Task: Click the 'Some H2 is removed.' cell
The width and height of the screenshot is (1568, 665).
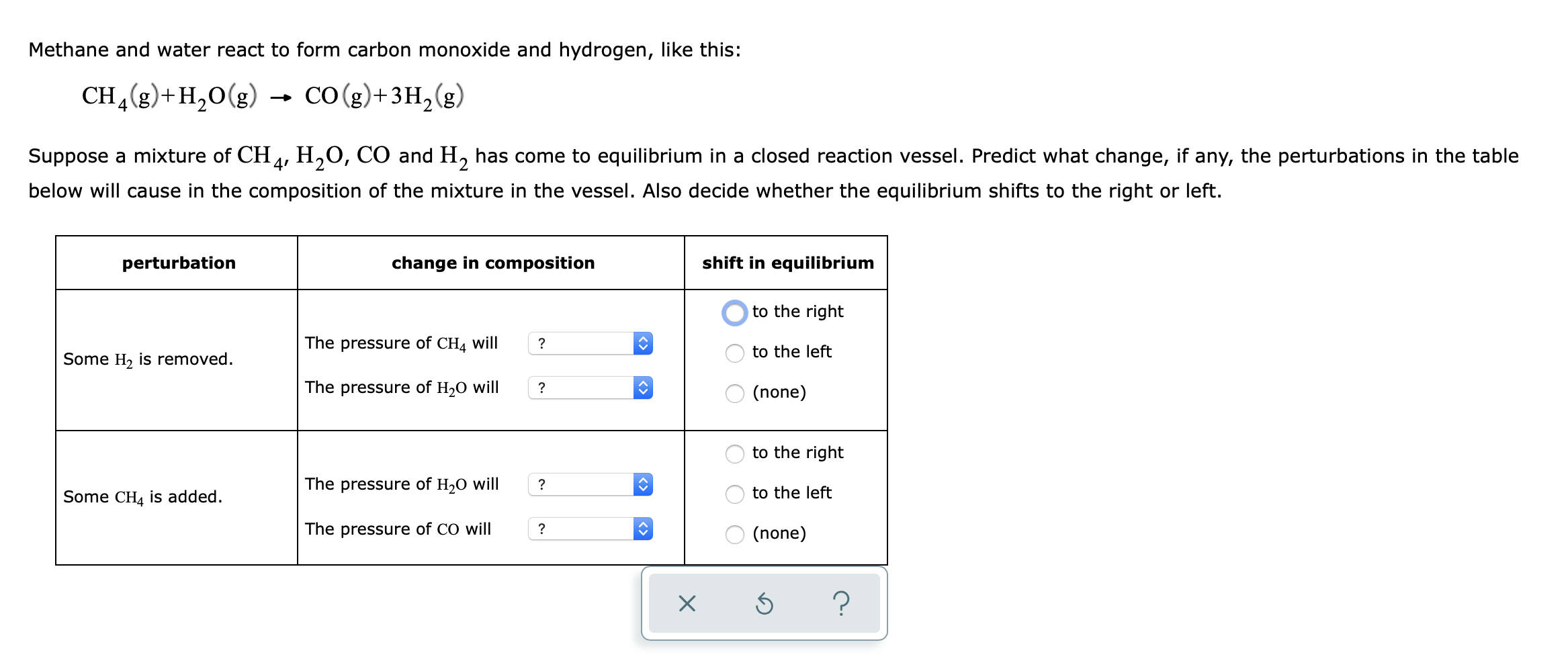Action: (x=148, y=359)
